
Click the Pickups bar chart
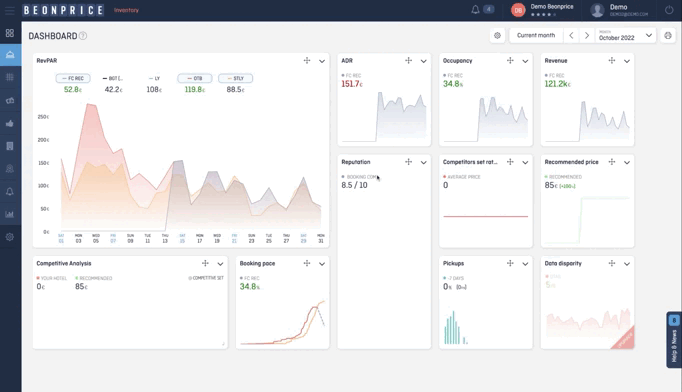tap(455, 327)
